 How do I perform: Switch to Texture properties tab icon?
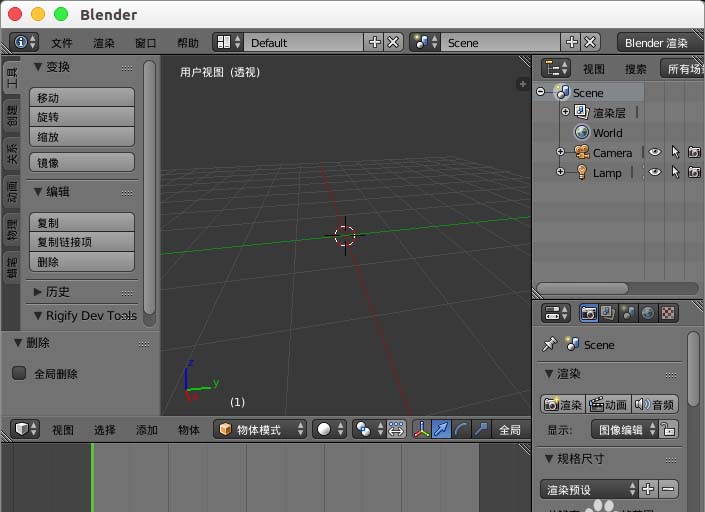pyautogui.click(x=668, y=313)
